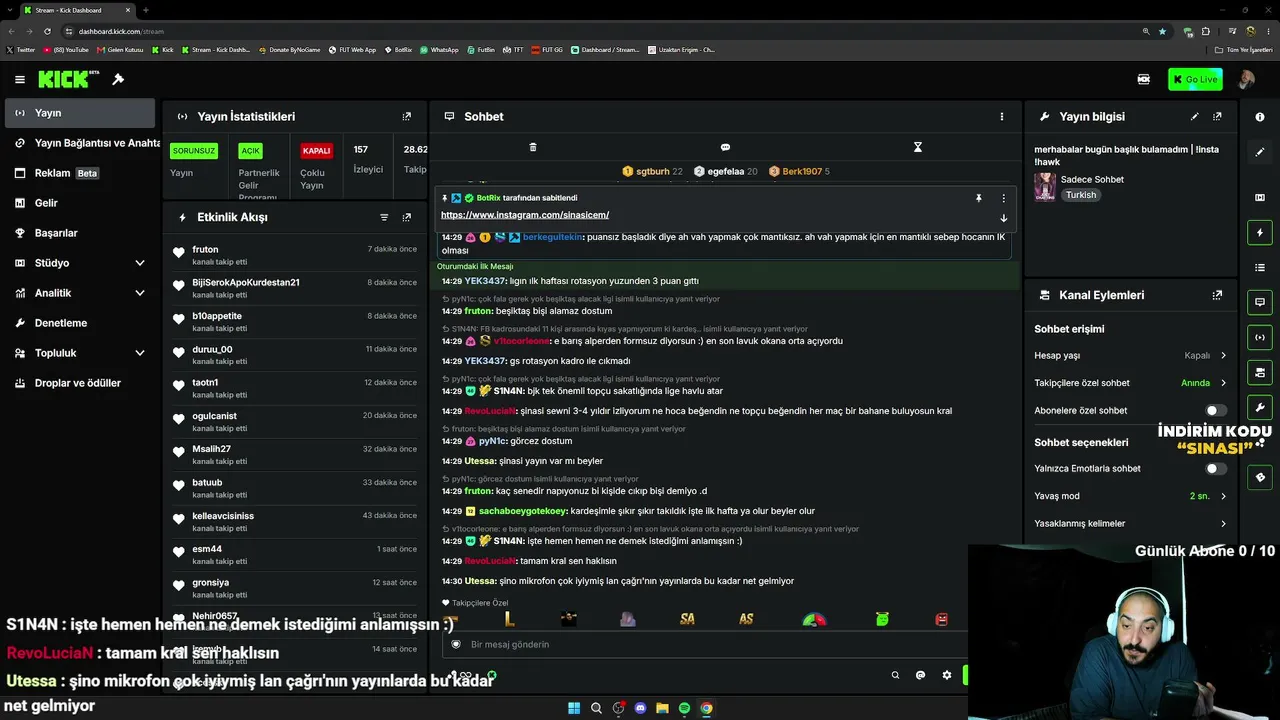The height and width of the screenshot is (720, 1280).
Task: Open the pinned Instagram link
Action: (525, 215)
